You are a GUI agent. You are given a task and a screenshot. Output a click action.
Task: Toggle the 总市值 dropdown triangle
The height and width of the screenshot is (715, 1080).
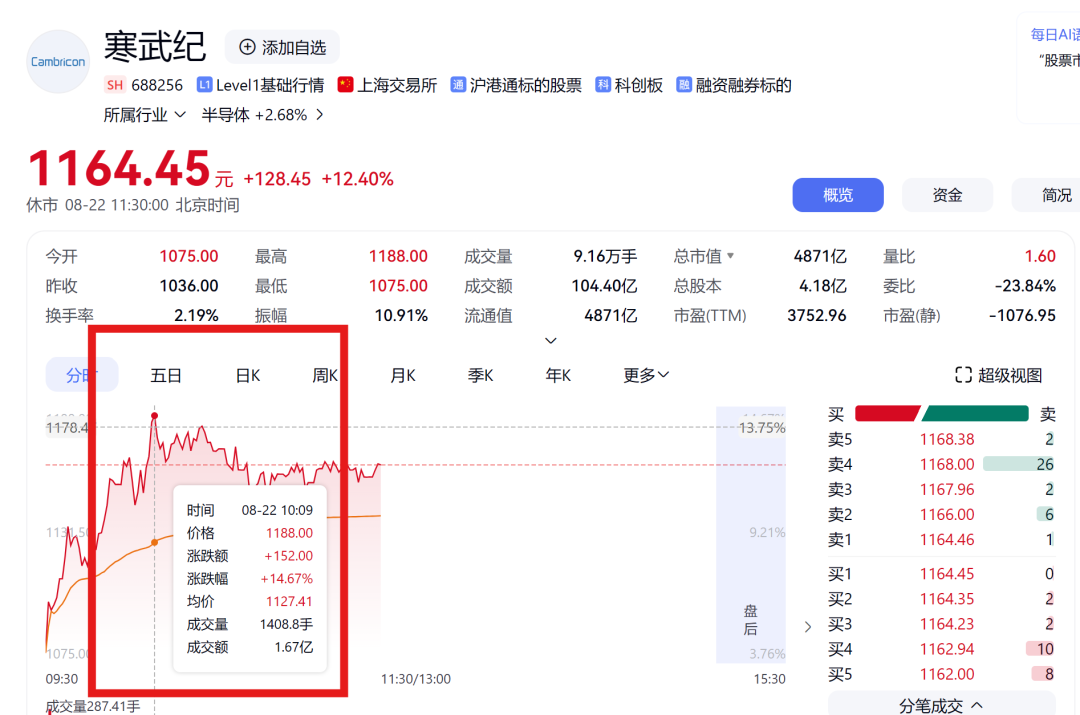[730, 257]
